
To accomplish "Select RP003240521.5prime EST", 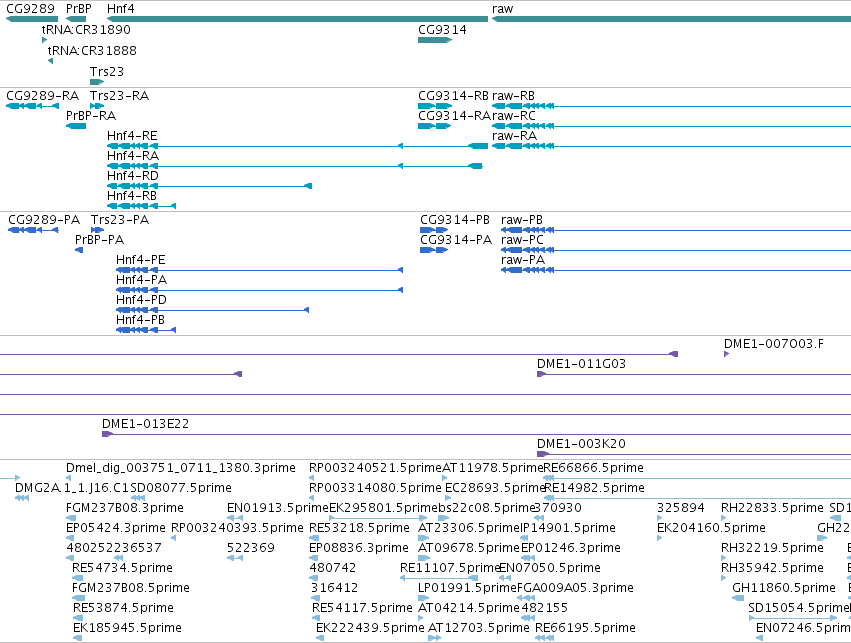I will point(375,468).
